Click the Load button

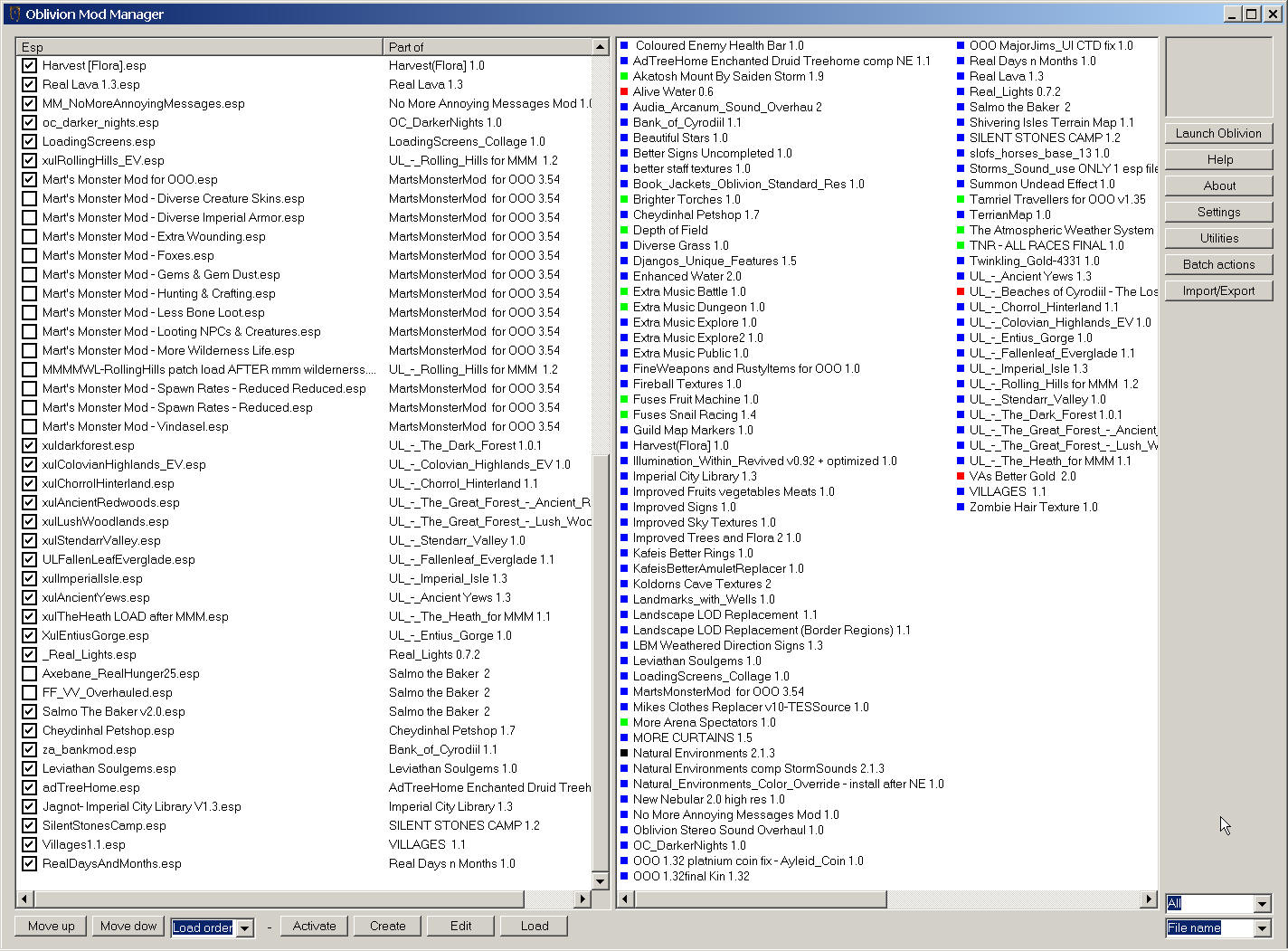pos(534,926)
